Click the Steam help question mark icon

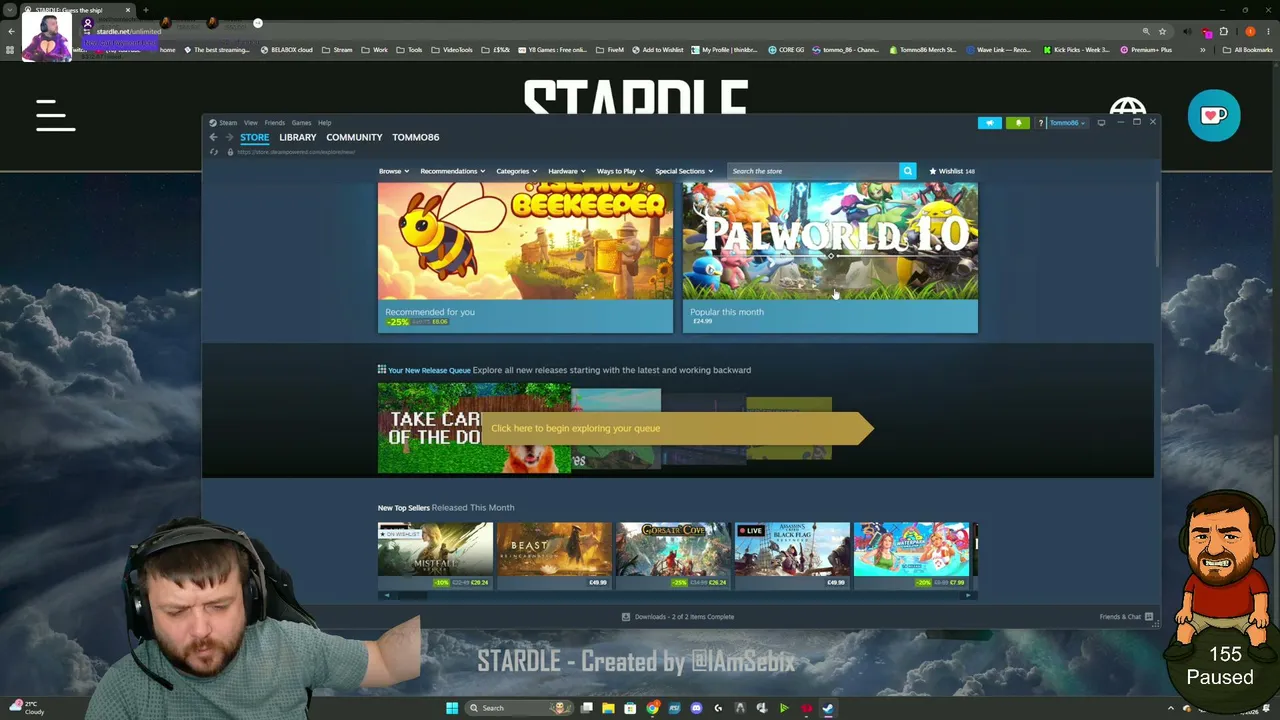click(1040, 123)
